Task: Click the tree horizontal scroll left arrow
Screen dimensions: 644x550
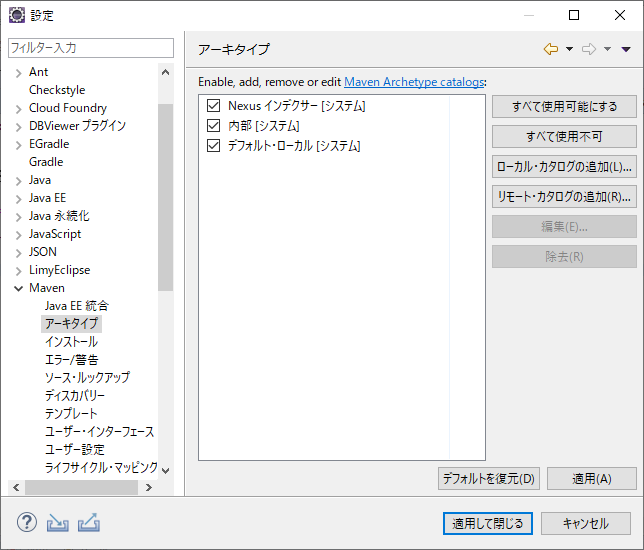Action: pos(16,488)
